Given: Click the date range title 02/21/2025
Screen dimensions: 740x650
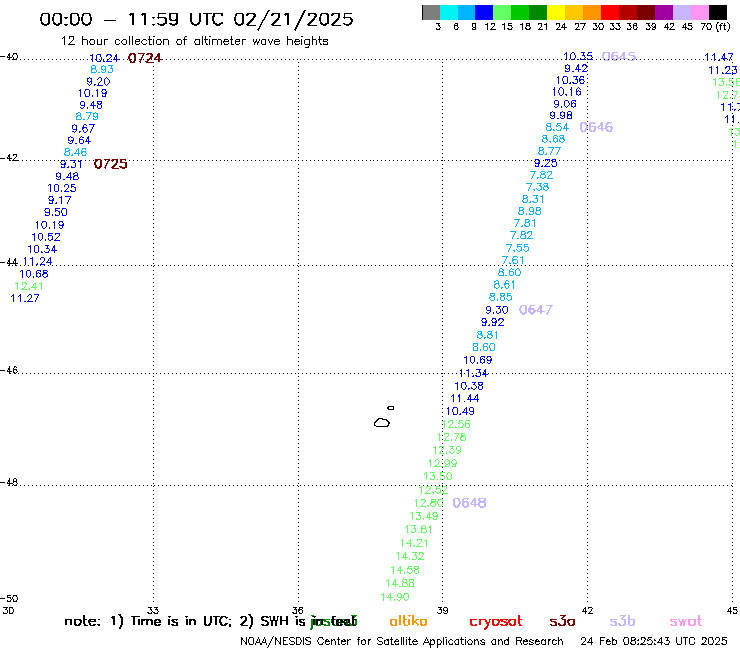Looking at the screenshot, I should pos(293,19).
